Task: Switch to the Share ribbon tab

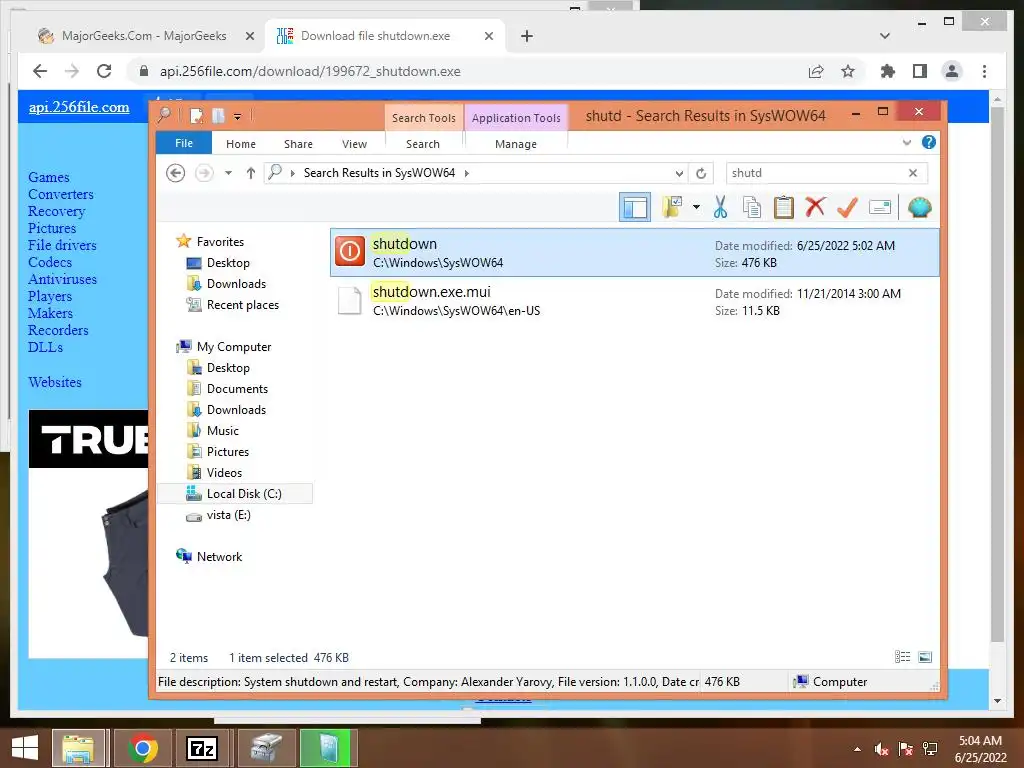Action: tap(298, 144)
